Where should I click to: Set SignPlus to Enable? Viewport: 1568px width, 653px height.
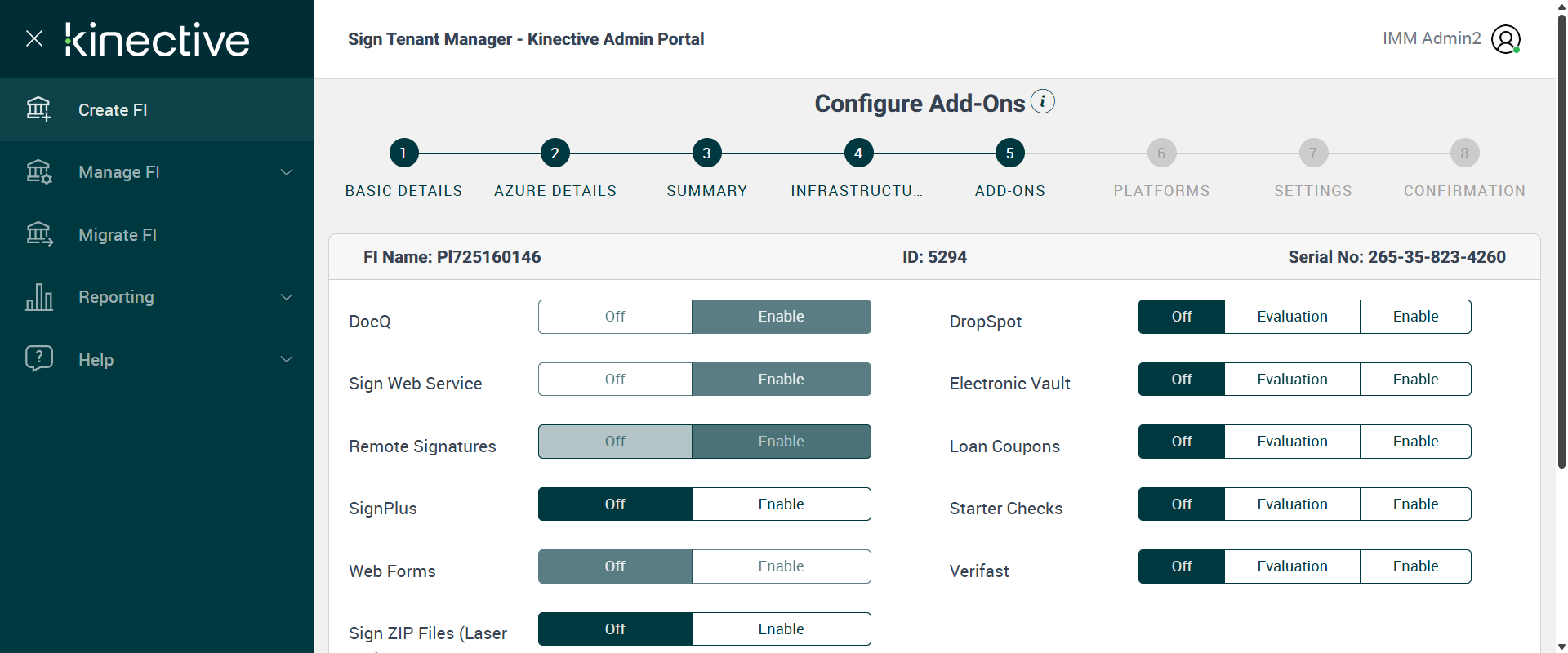tap(781, 504)
